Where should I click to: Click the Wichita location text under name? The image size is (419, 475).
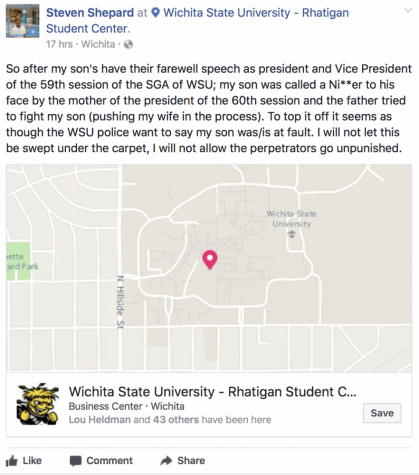pyautogui.click(x=98, y=44)
